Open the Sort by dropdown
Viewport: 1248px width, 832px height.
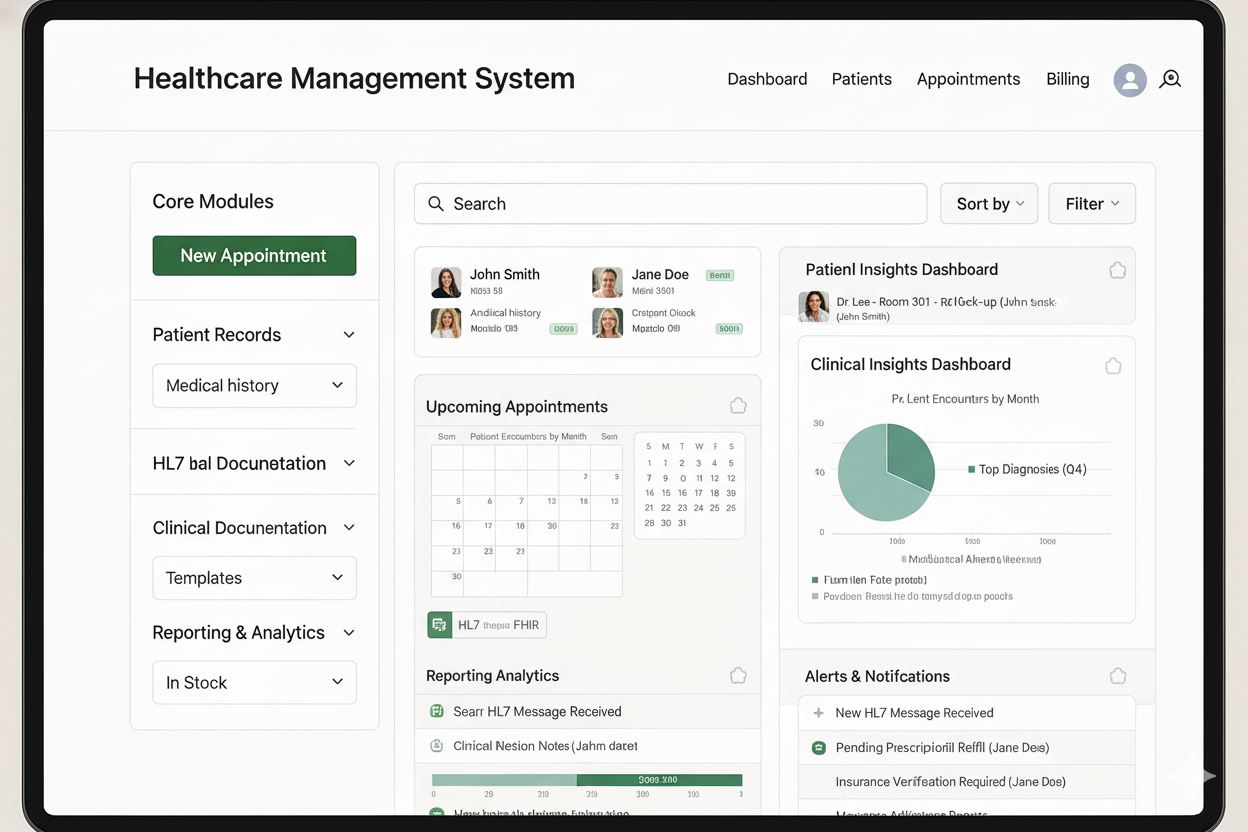[988, 203]
